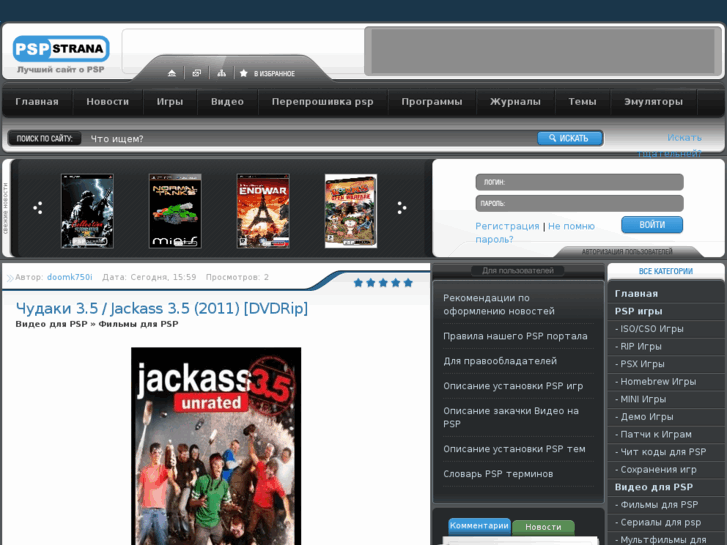This screenshot has height=545, width=727.
Task: Open Перепрошивка psp menu item
Action: pos(323,102)
